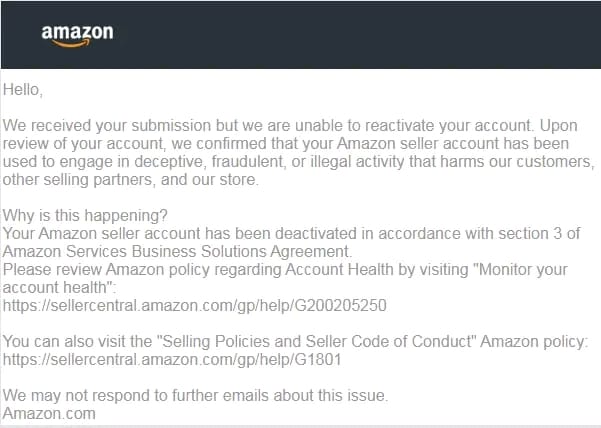Open the sellercentral G1801 help link
Viewport: 601px width, 428px height.
(172, 359)
